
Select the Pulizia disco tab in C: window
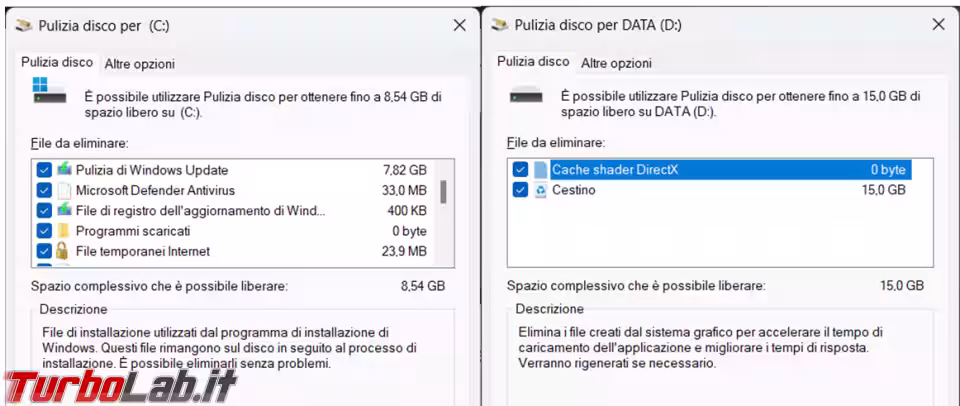click(57, 62)
